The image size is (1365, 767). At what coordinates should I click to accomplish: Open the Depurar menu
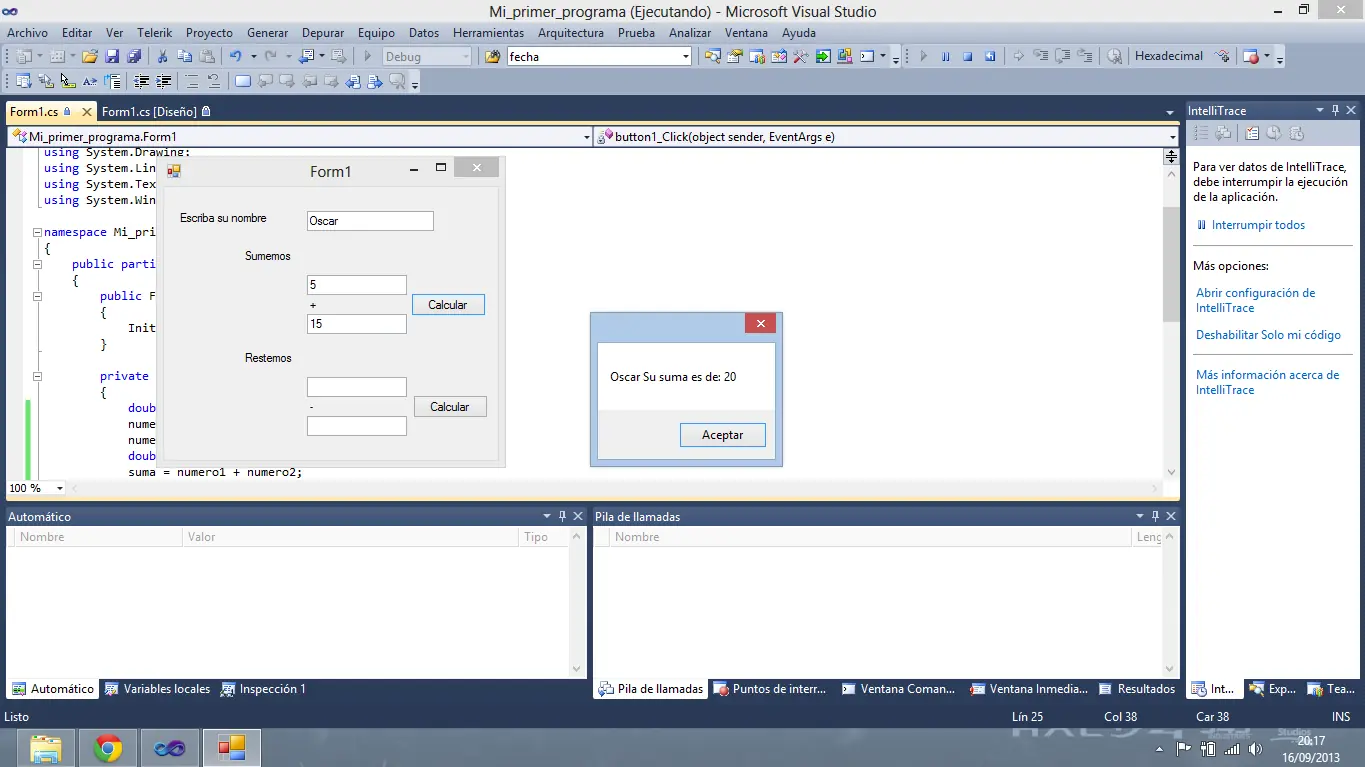323,32
